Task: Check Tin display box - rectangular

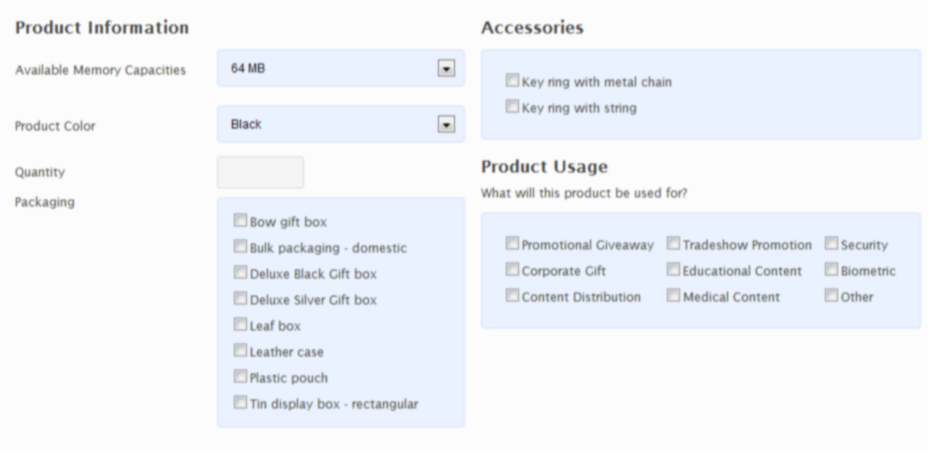Action: click(x=240, y=403)
